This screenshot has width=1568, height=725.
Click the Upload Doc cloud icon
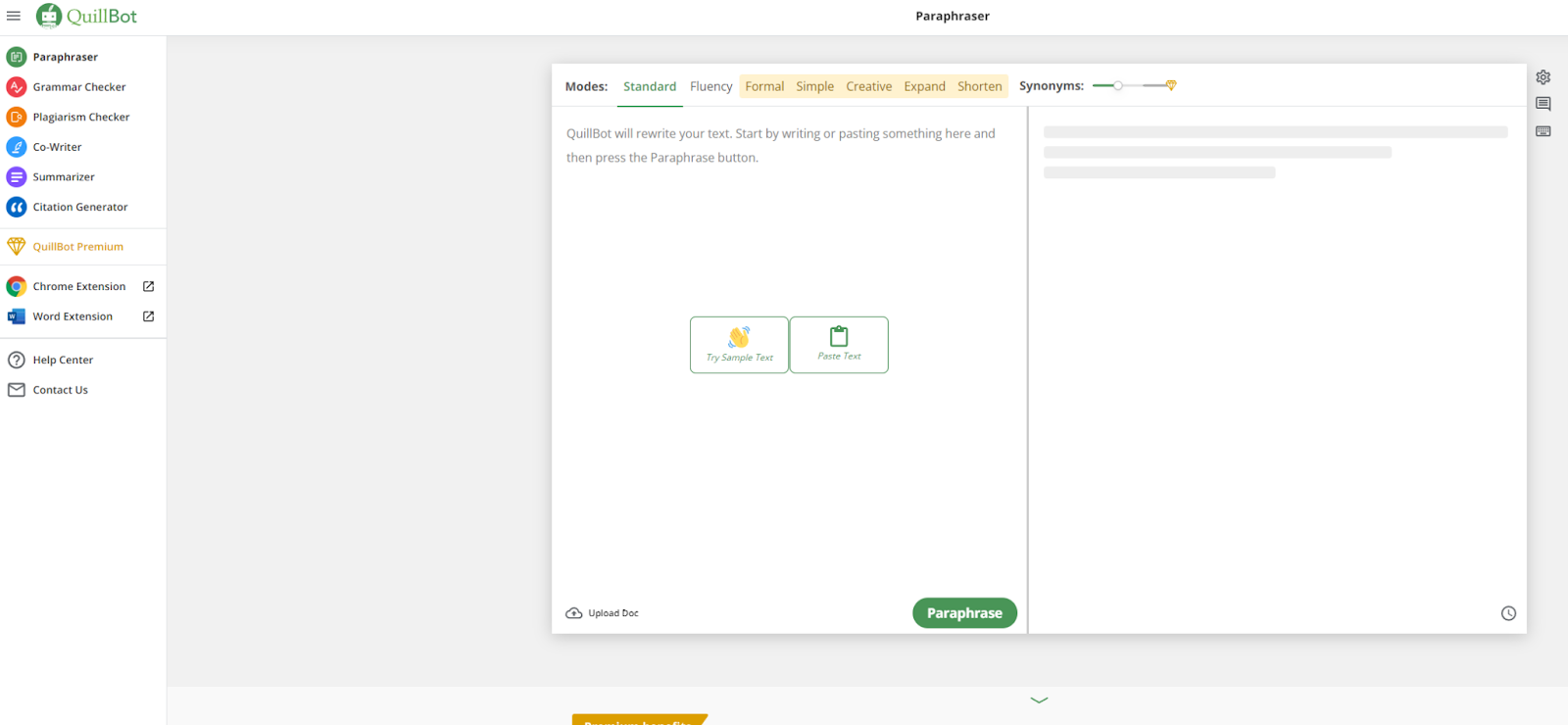(574, 613)
